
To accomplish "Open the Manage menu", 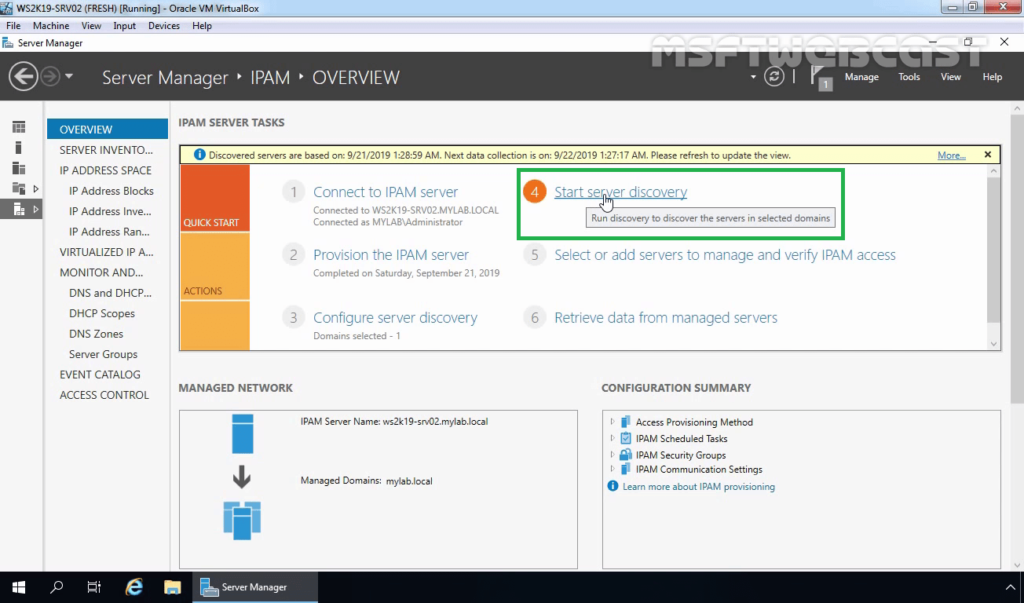I will [861, 76].
